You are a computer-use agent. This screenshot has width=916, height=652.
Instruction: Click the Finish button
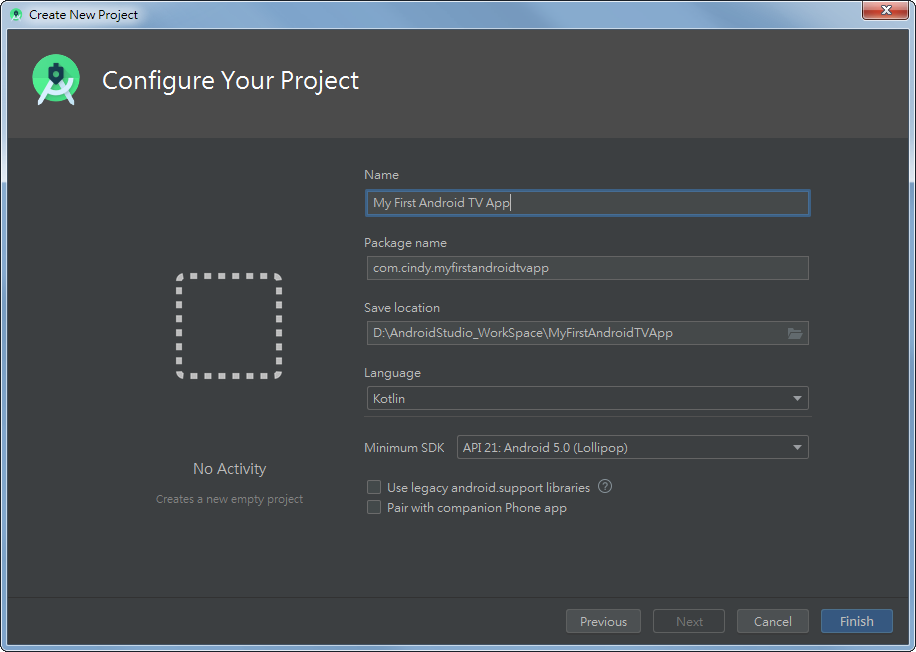(856, 621)
